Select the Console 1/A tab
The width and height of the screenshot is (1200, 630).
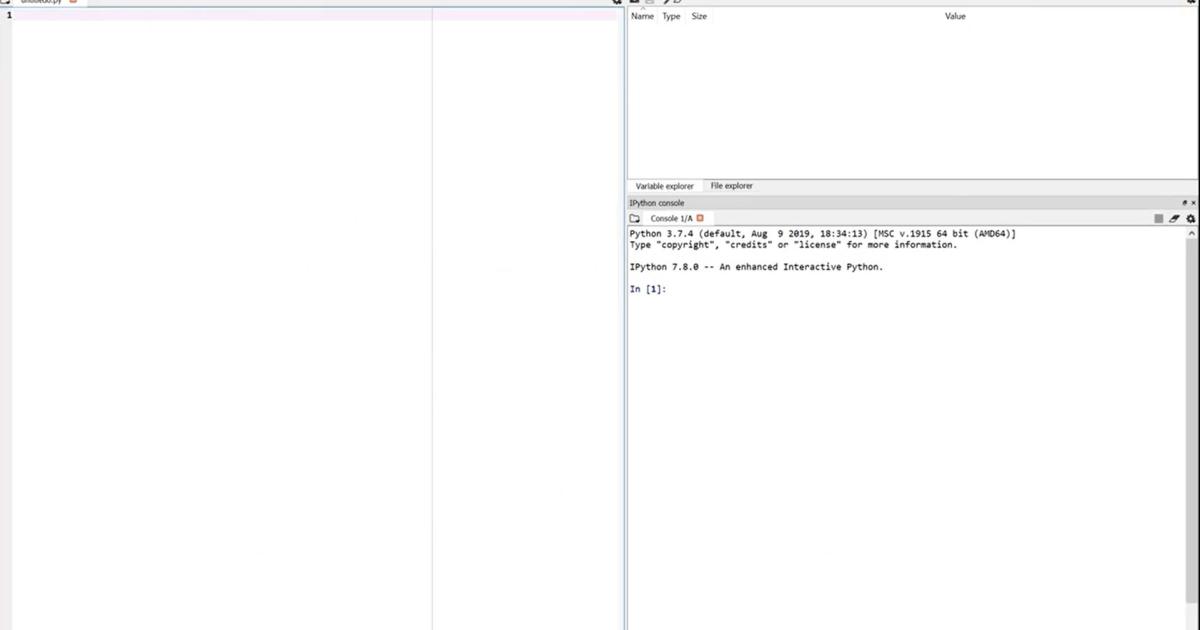click(x=671, y=218)
